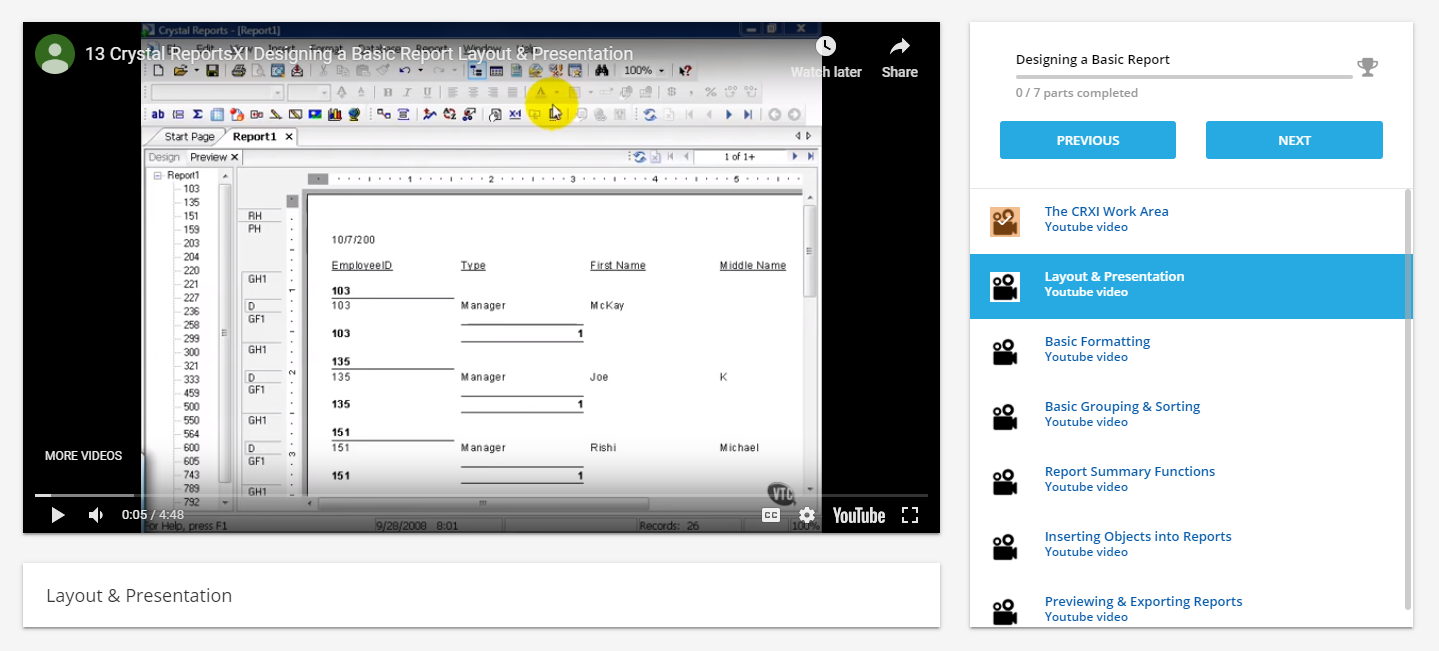This screenshot has height=651, width=1439.
Task: Open the video on YouTube via the YouTube logo
Action: (x=859, y=515)
